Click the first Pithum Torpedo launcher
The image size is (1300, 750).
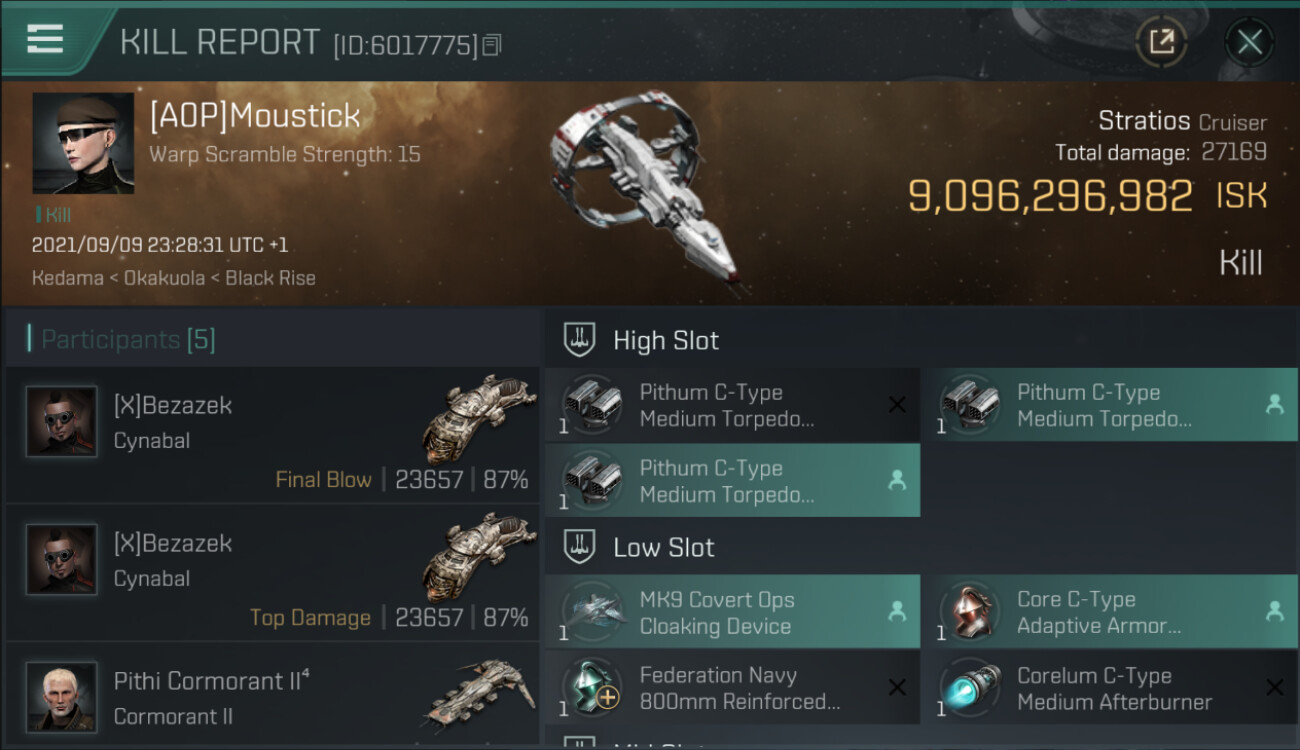tap(732, 405)
